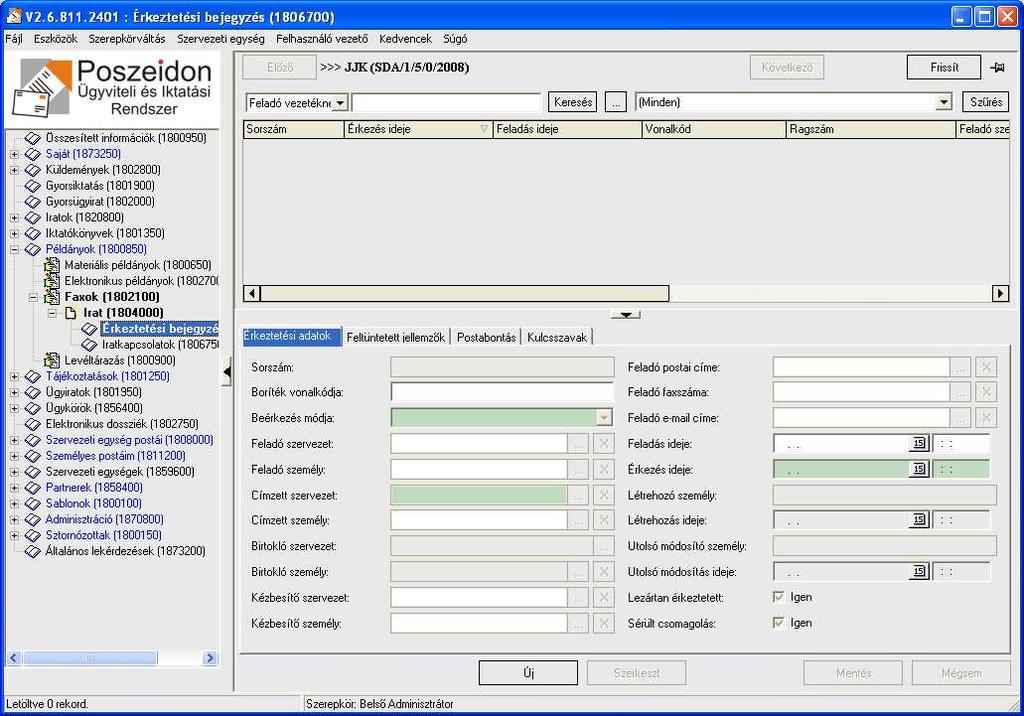Collapse the left panel with splitter arrow

pos(227,372)
